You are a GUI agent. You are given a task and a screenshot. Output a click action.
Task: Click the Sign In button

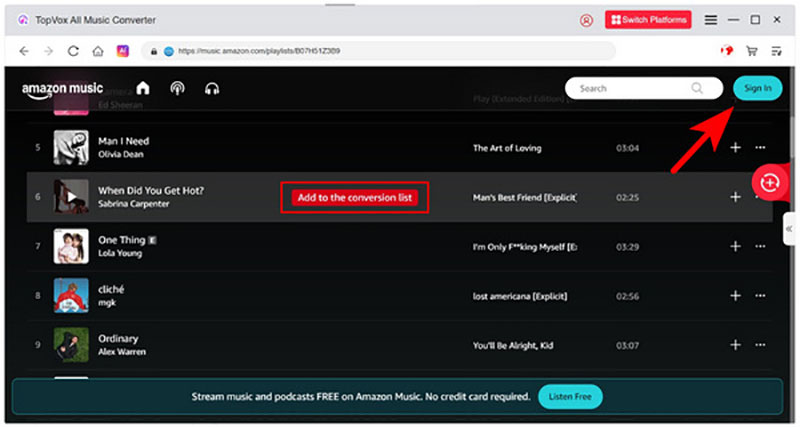758,88
